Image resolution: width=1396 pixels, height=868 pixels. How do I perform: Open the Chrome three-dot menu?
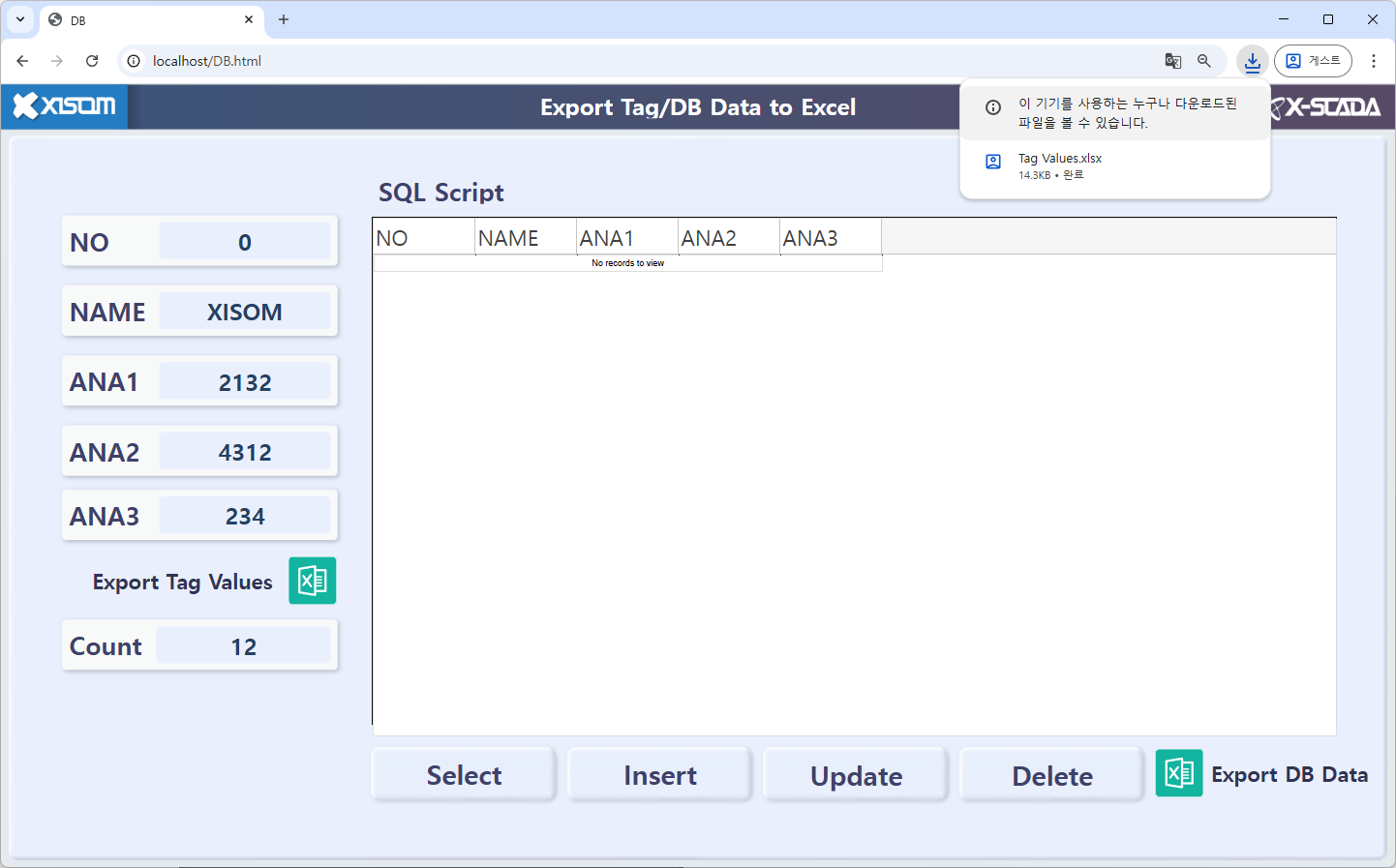(1373, 61)
